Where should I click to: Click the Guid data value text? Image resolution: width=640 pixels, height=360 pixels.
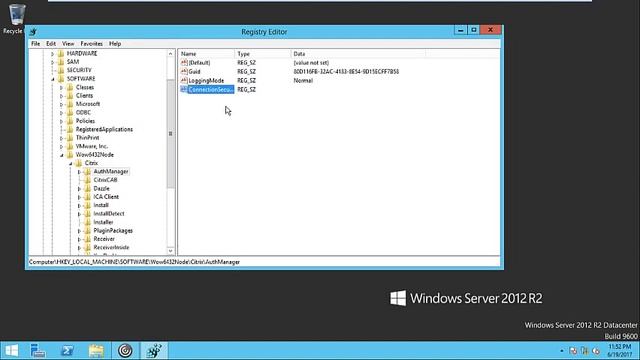tap(346, 71)
